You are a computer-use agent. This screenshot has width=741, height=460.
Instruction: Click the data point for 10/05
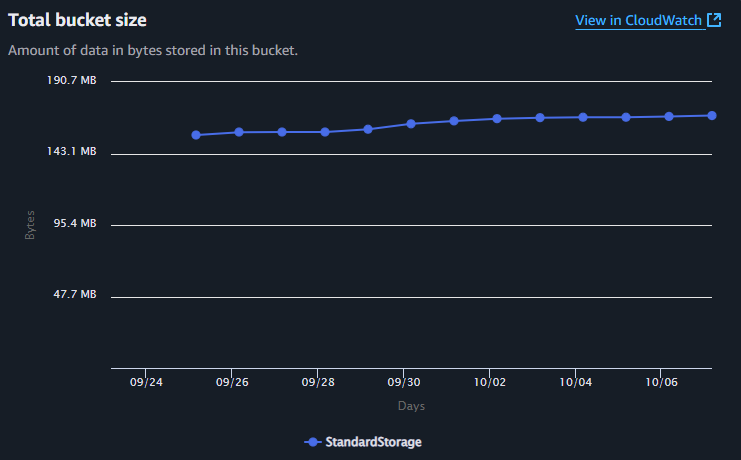coord(626,117)
